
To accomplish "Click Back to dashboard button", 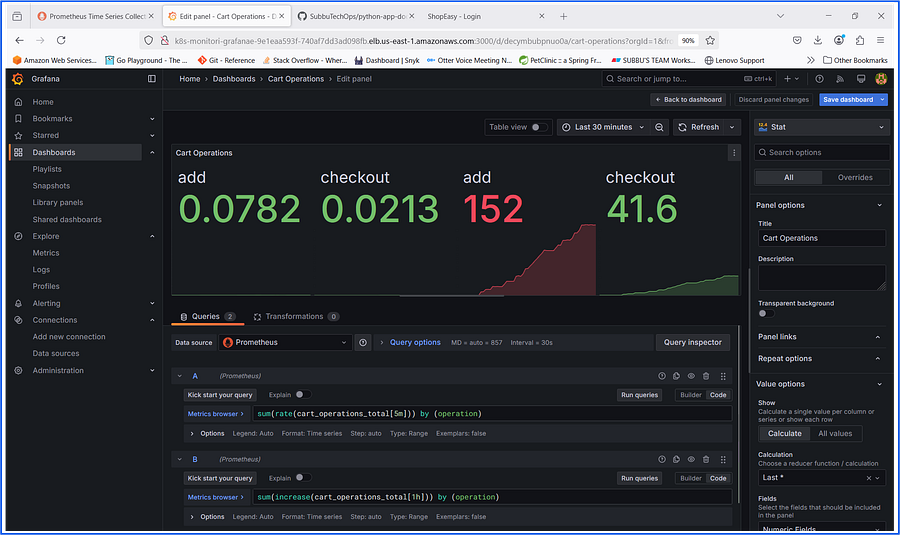I will [x=688, y=100].
